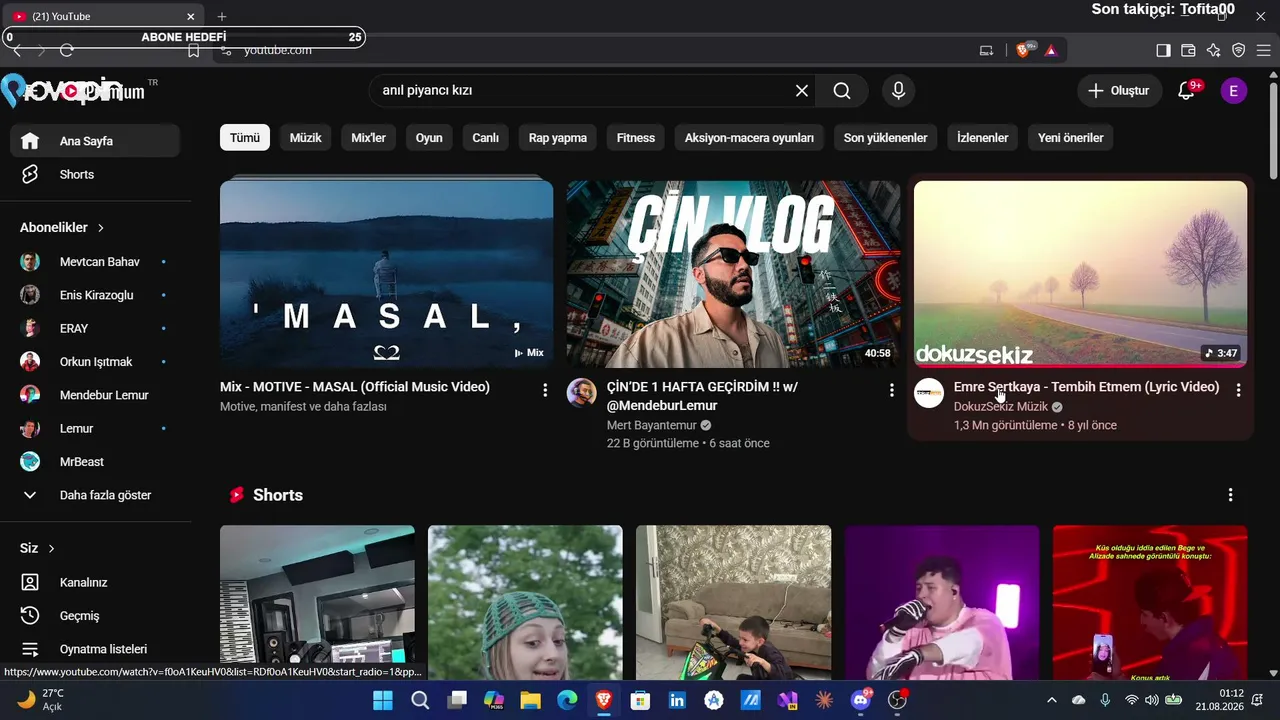This screenshot has height=720, width=1280.
Task: Open Shorts section more options menu
Action: click(1231, 495)
